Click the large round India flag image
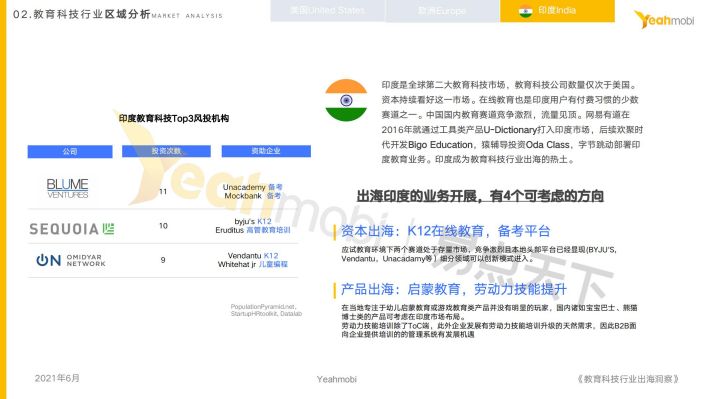Viewport: 710px width, 399px height. 346,100
